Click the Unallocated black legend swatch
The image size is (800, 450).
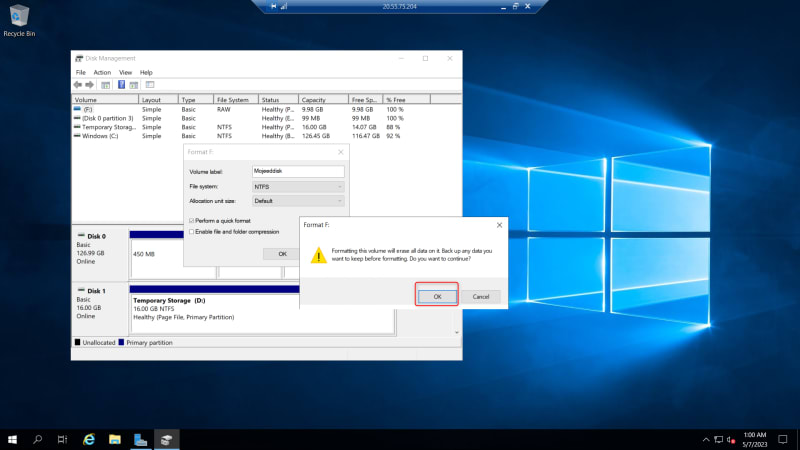click(x=78, y=342)
